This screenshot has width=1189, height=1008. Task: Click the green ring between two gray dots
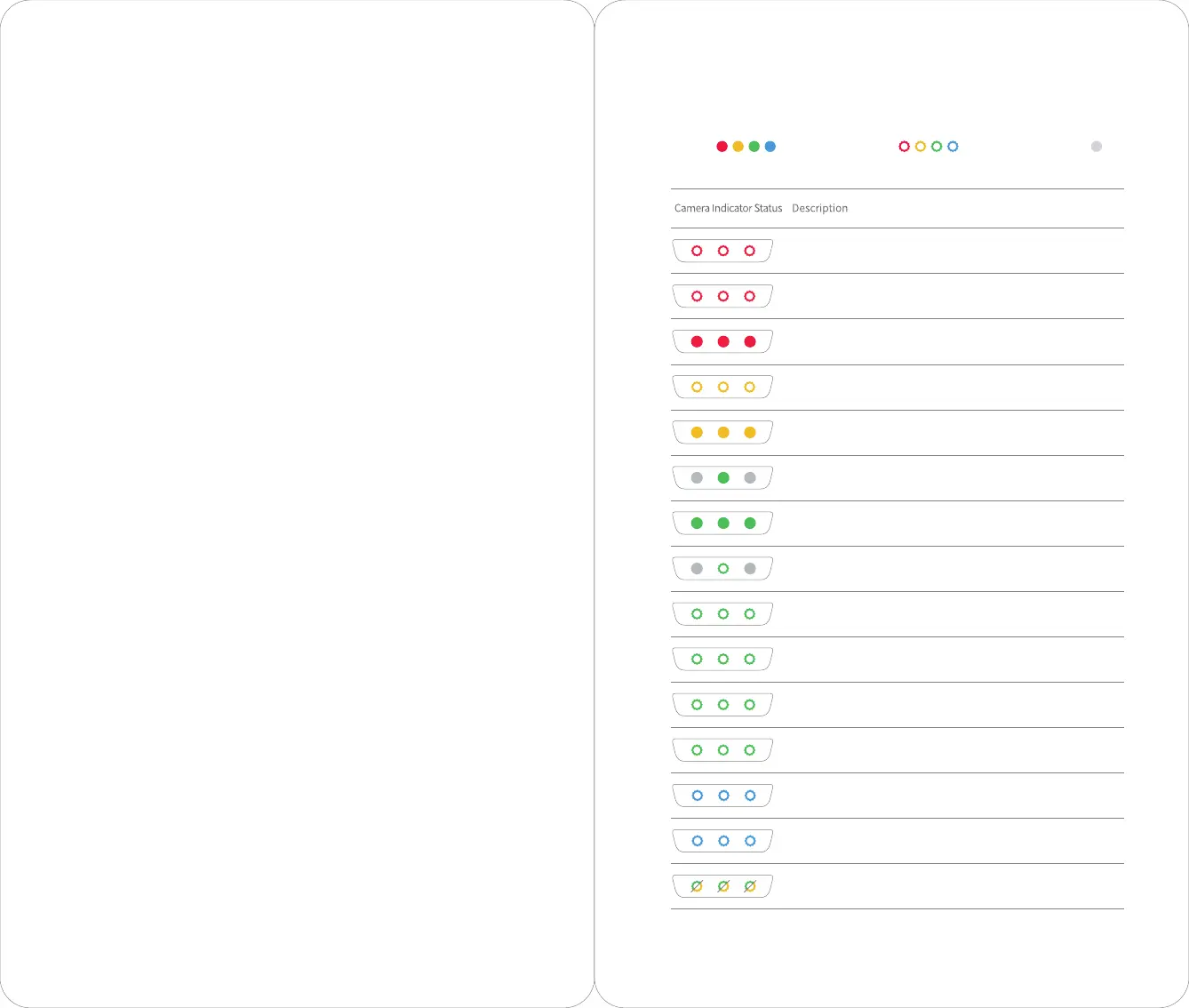point(723,569)
